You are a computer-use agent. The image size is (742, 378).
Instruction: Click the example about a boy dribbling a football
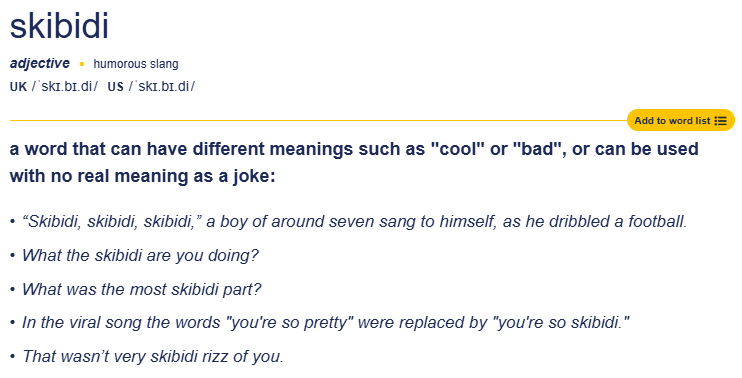354,221
